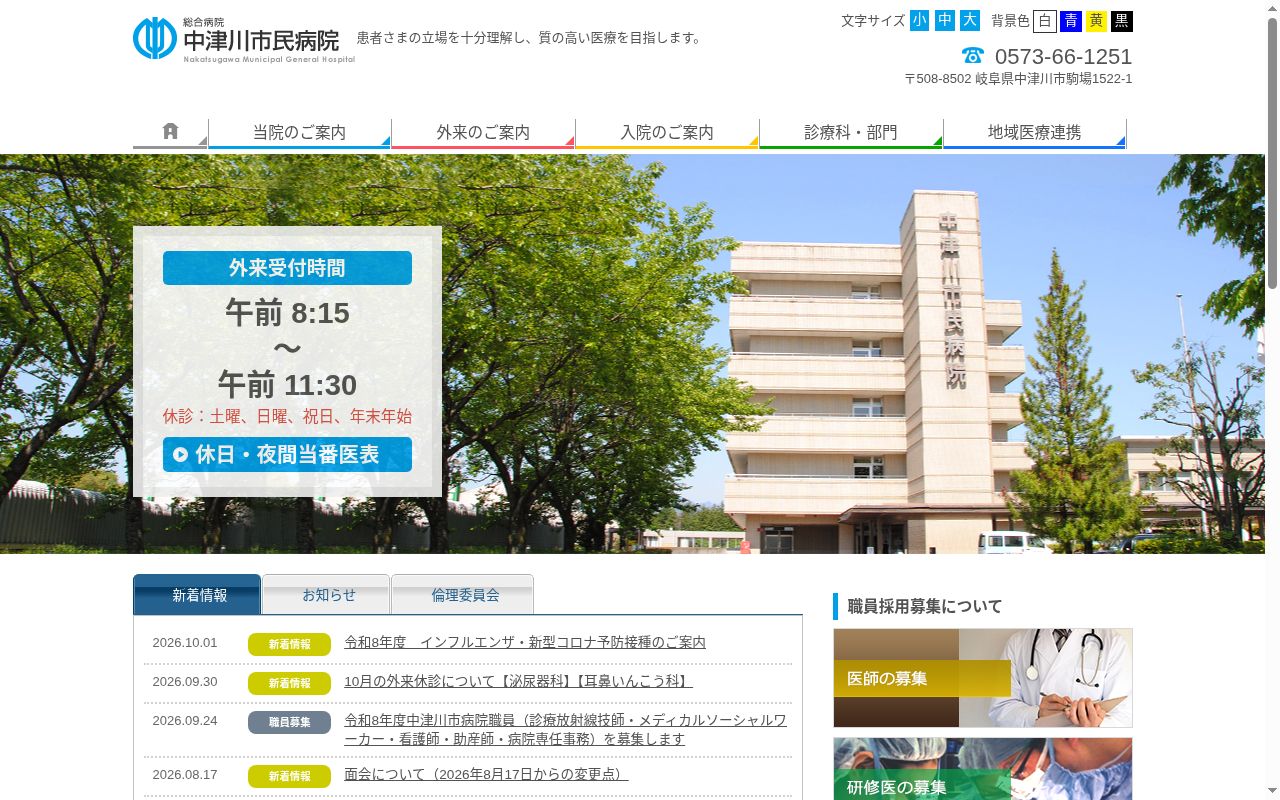Choose black (黒) background color
This screenshot has width=1280, height=800.
point(1122,21)
